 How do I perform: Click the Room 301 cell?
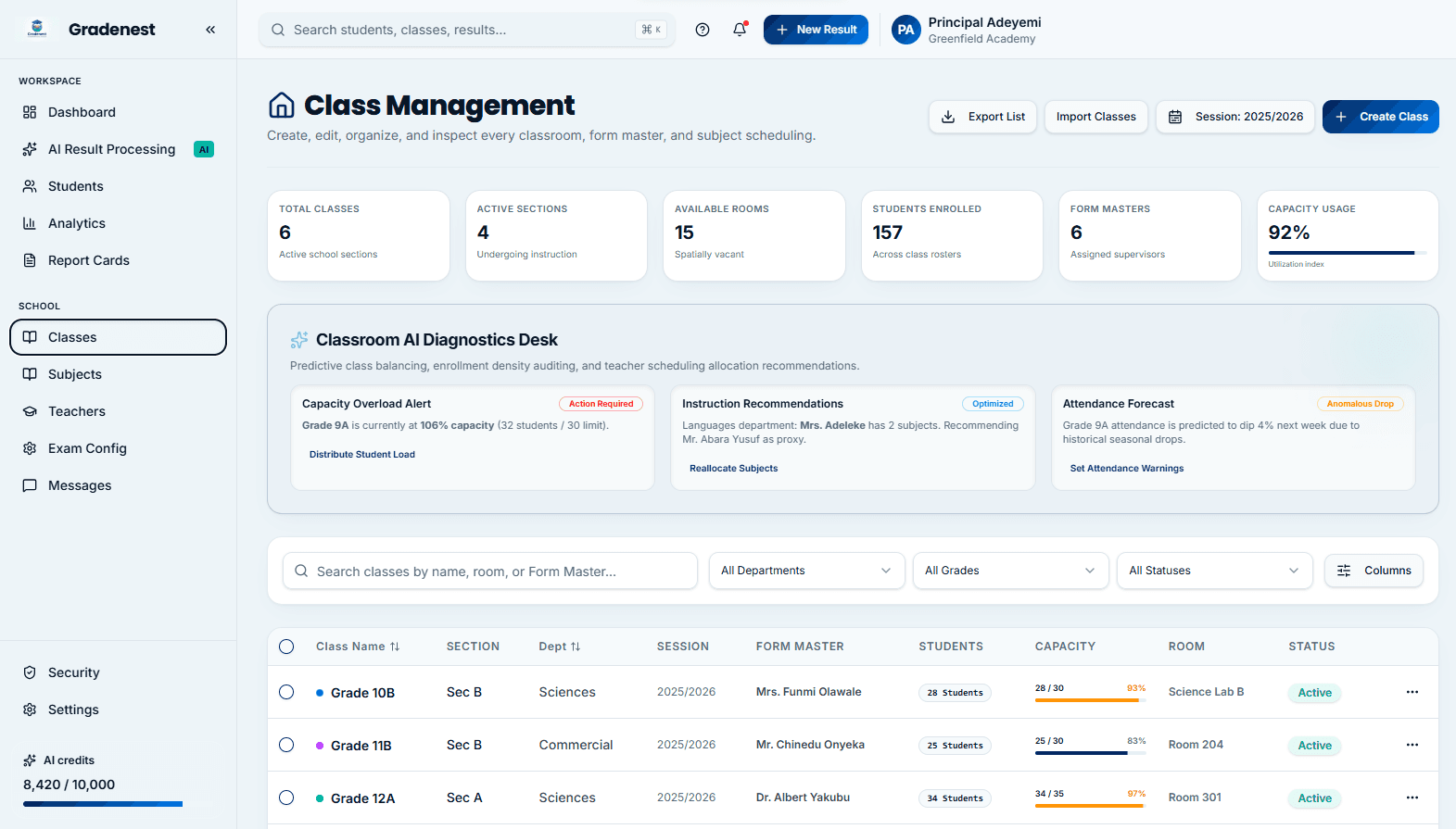(x=1195, y=798)
